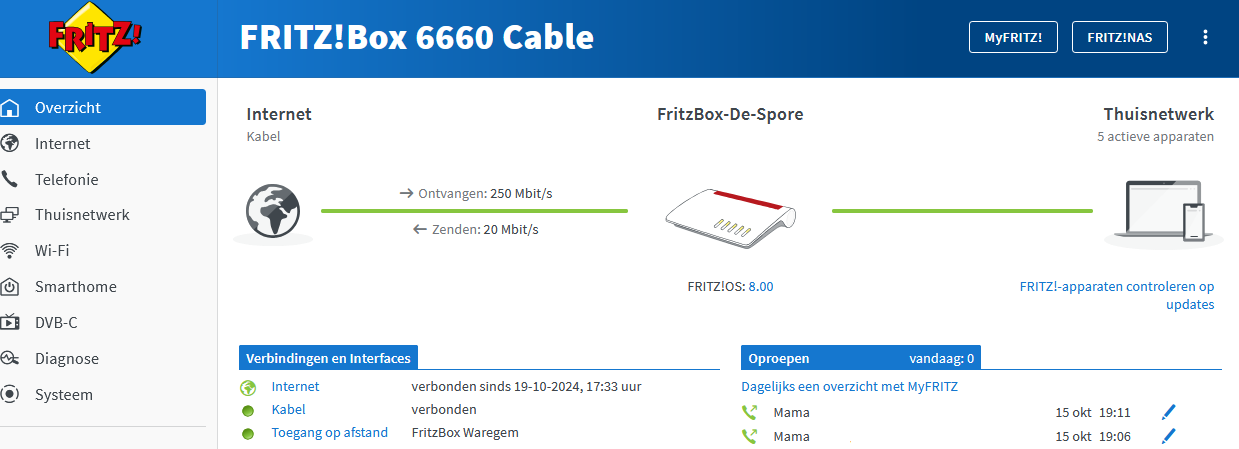1239x449 pixels.
Task: Expand the Internet sidebar menu
Action: click(x=62, y=144)
